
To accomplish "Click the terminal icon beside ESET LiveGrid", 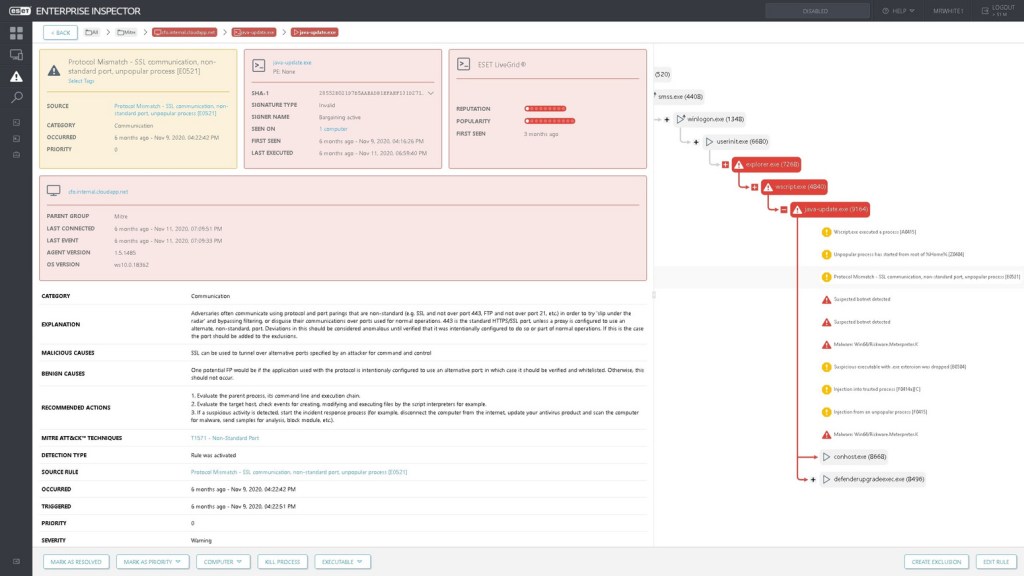I will pos(464,63).
